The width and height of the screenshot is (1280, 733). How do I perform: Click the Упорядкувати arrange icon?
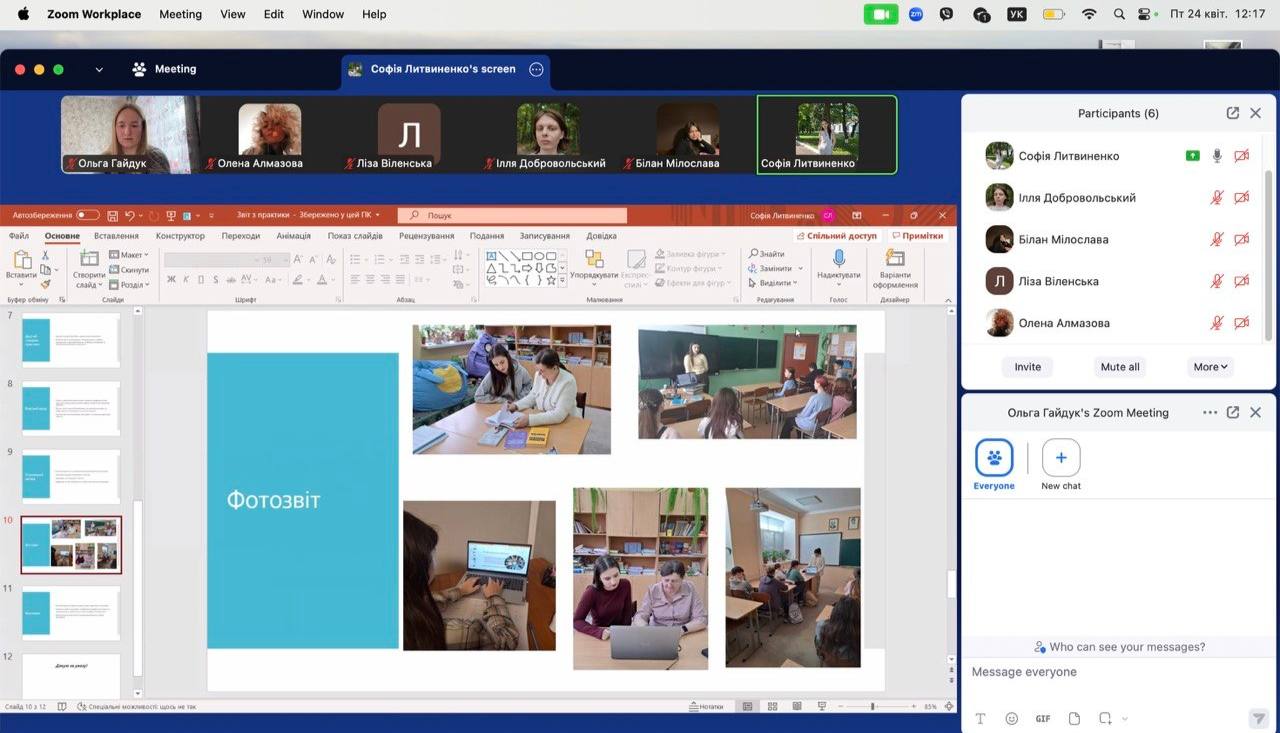click(594, 259)
